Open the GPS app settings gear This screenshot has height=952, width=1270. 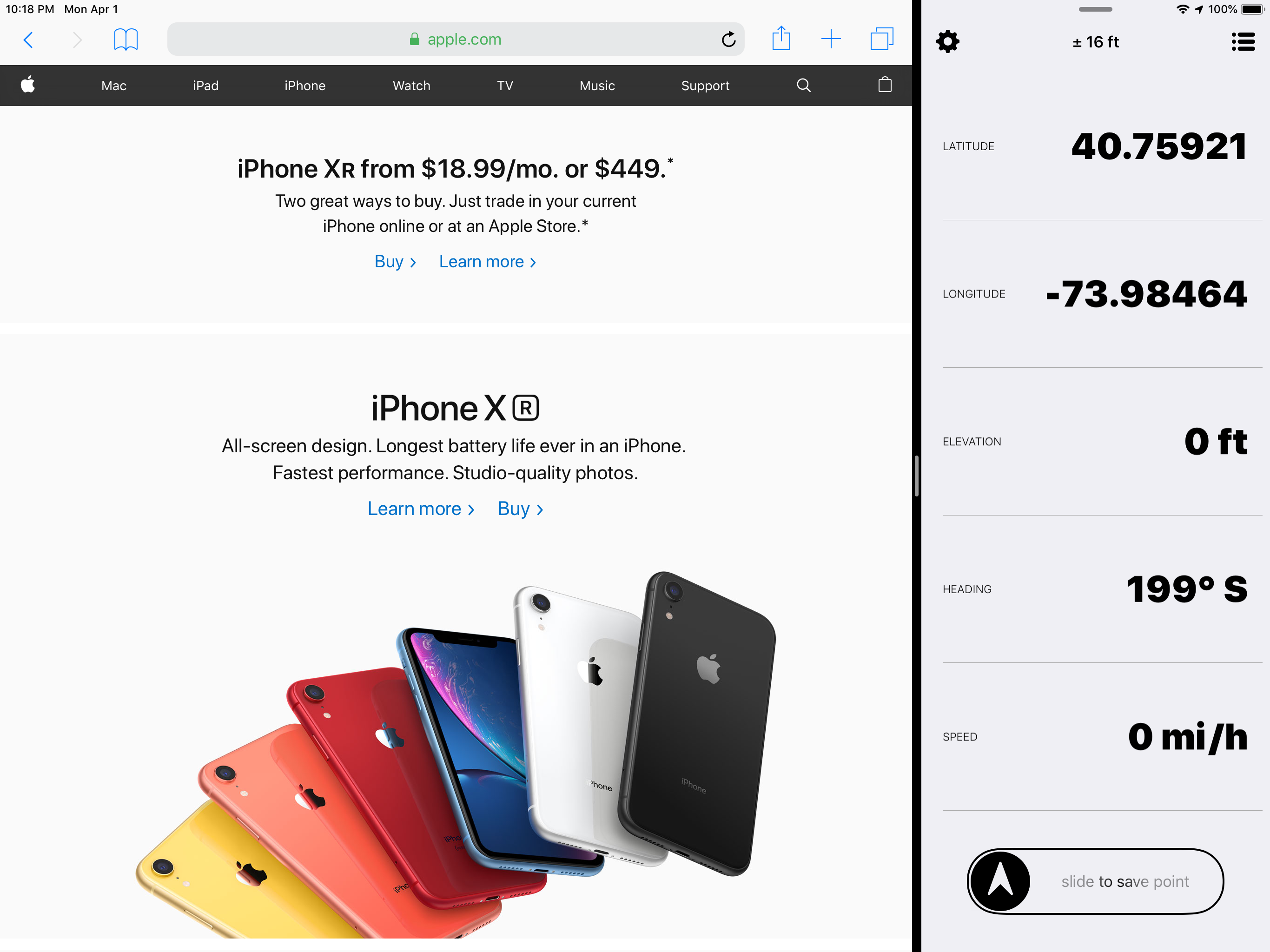pyautogui.click(x=947, y=41)
